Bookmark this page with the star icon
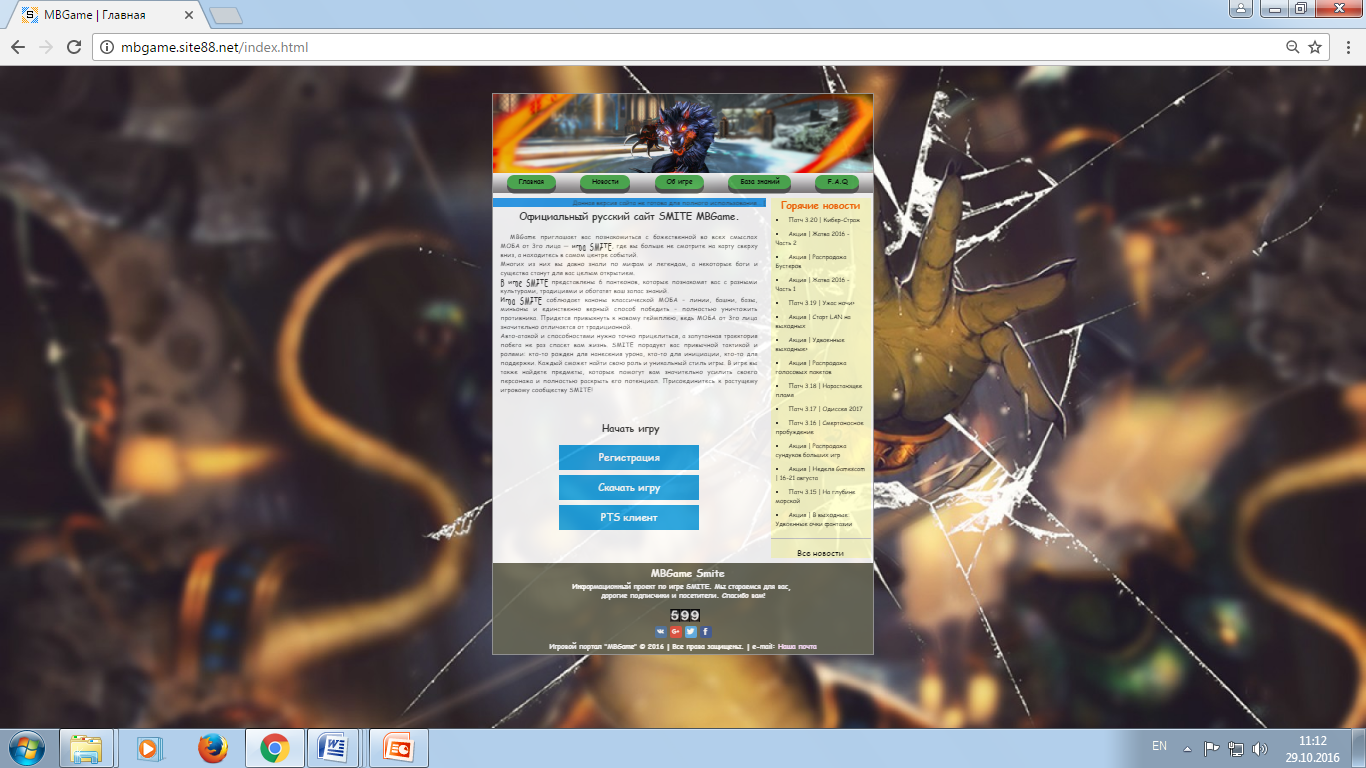 (1315, 47)
